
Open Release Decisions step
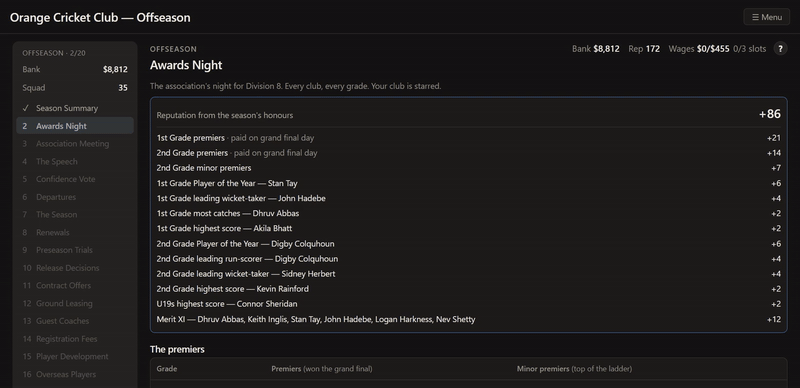pos(75,268)
